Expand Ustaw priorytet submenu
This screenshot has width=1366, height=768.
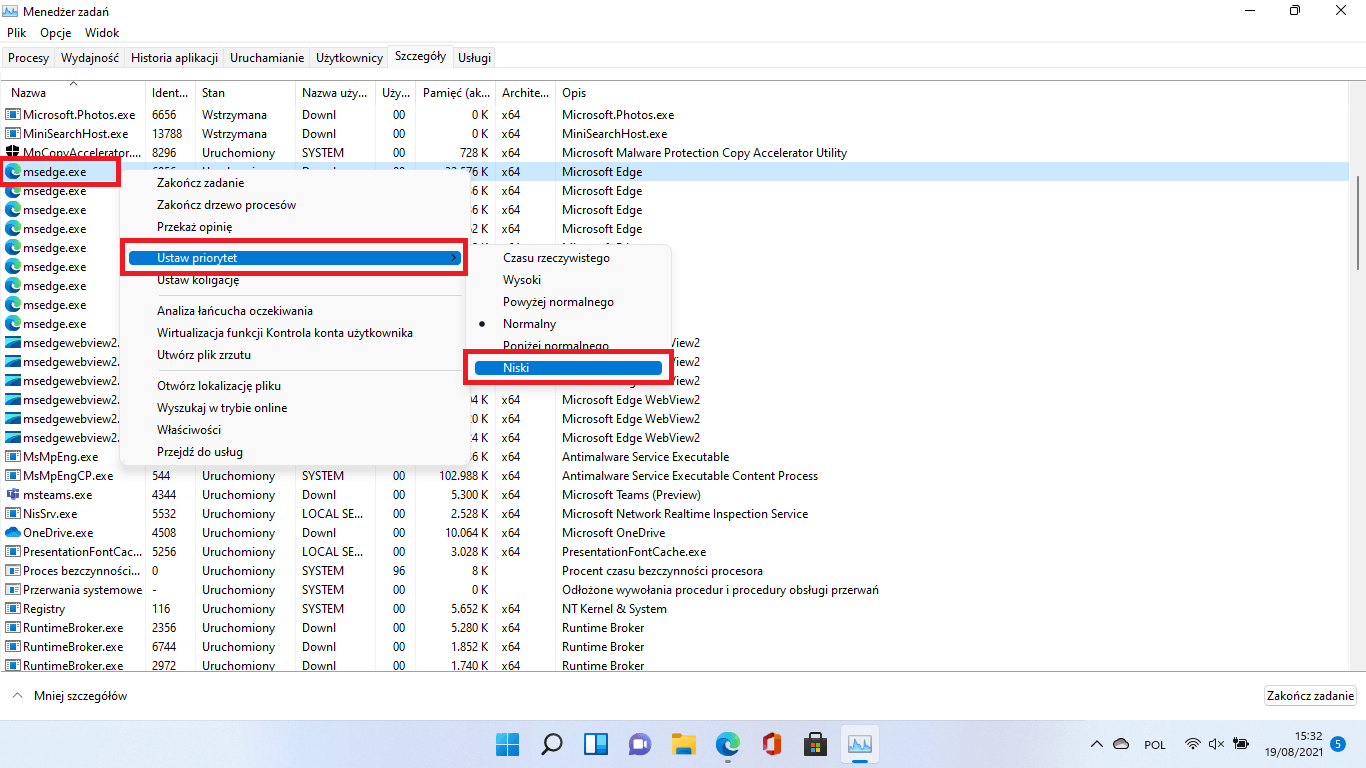295,258
